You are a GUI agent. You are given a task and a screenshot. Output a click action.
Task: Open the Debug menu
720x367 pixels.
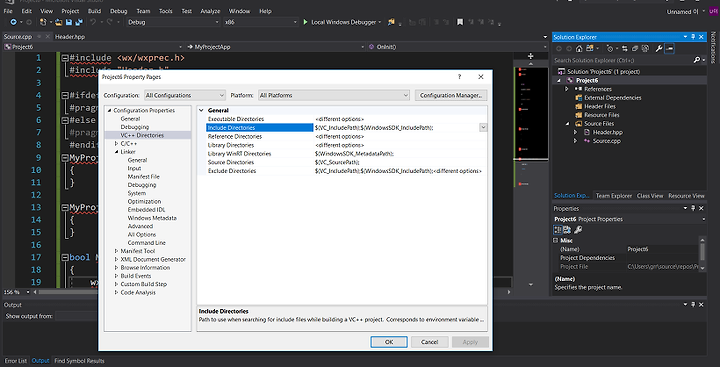tap(118, 11)
